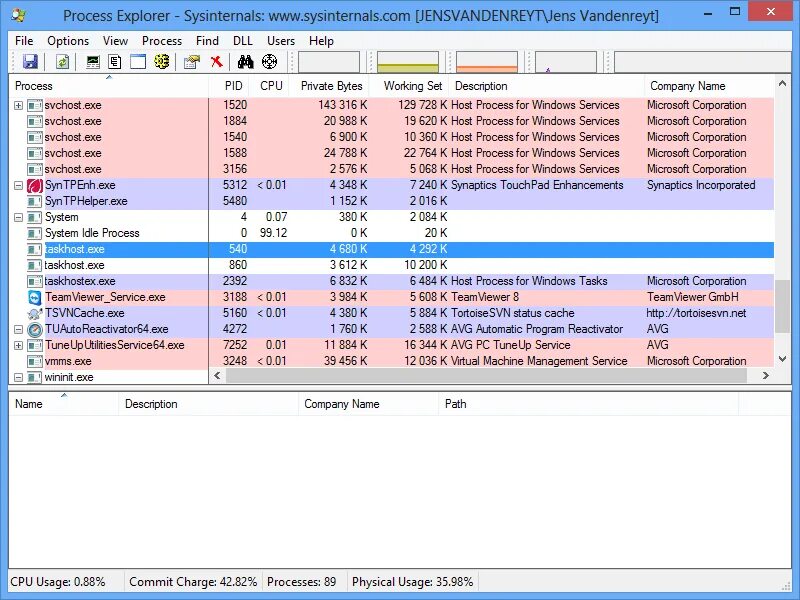Open the DLL menu
The image size is (800, 600).
[243, 41]
